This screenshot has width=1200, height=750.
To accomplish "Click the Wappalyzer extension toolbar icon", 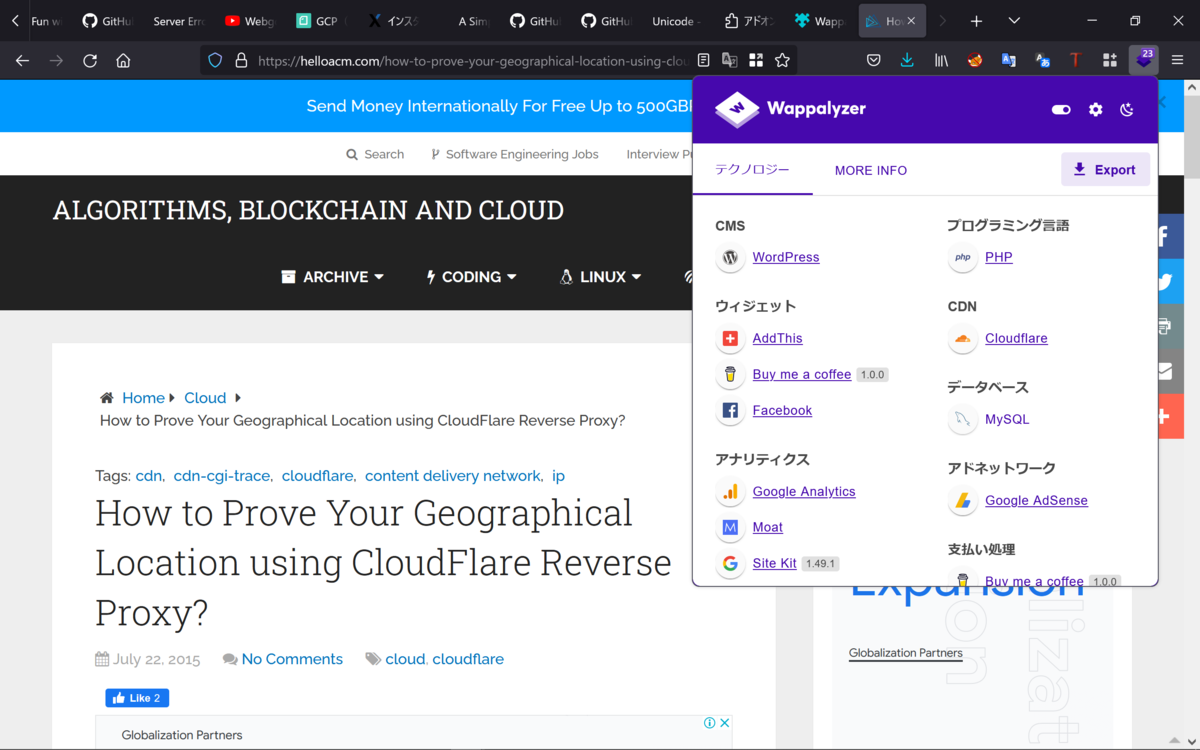I will [x=1144, y=60].
